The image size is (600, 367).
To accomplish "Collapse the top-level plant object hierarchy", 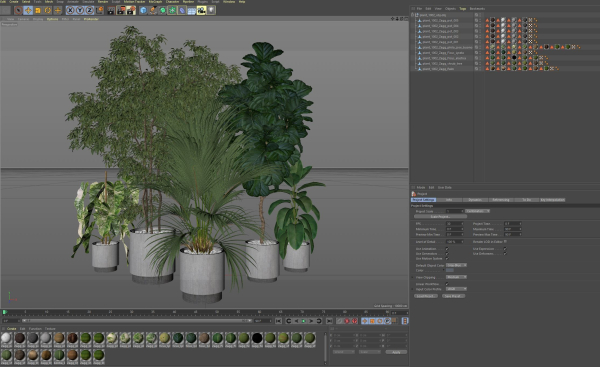I will coord(413,15).
